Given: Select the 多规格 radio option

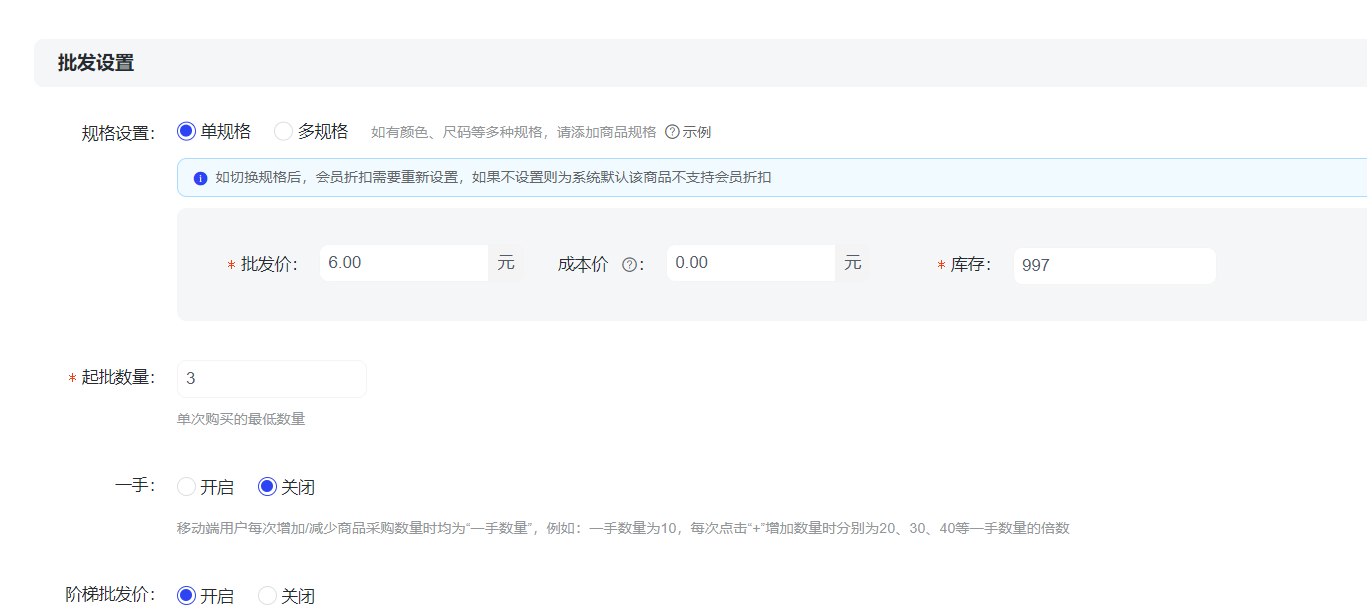Looking at the screenshot, I should [283, 131].
